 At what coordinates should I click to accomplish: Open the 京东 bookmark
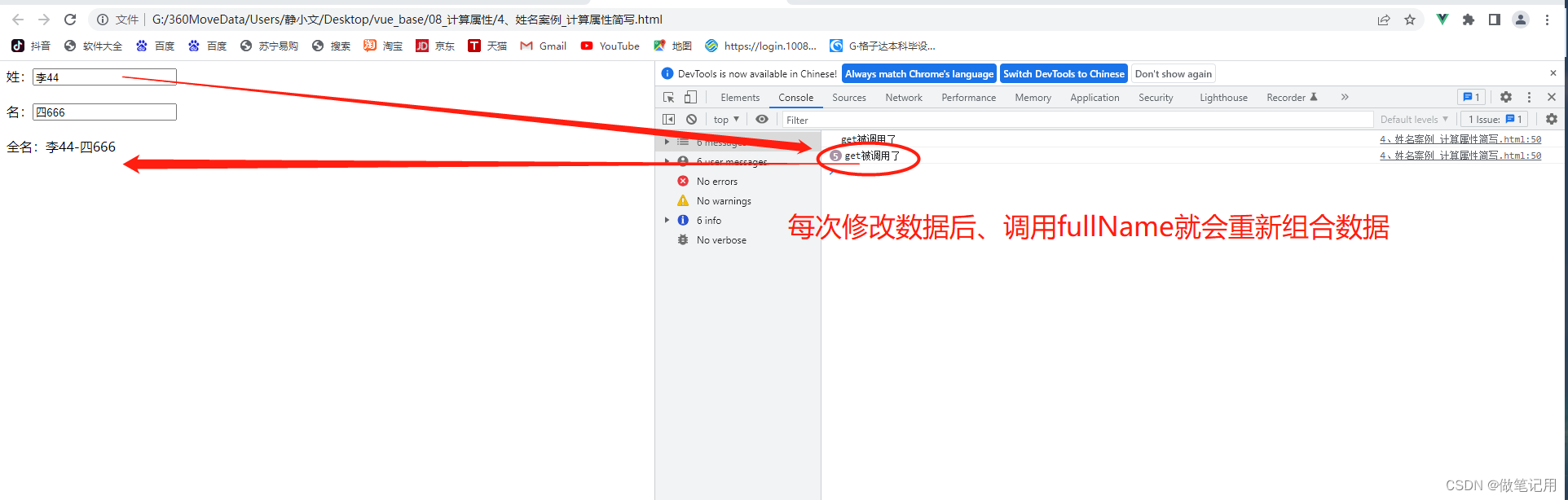435,46
